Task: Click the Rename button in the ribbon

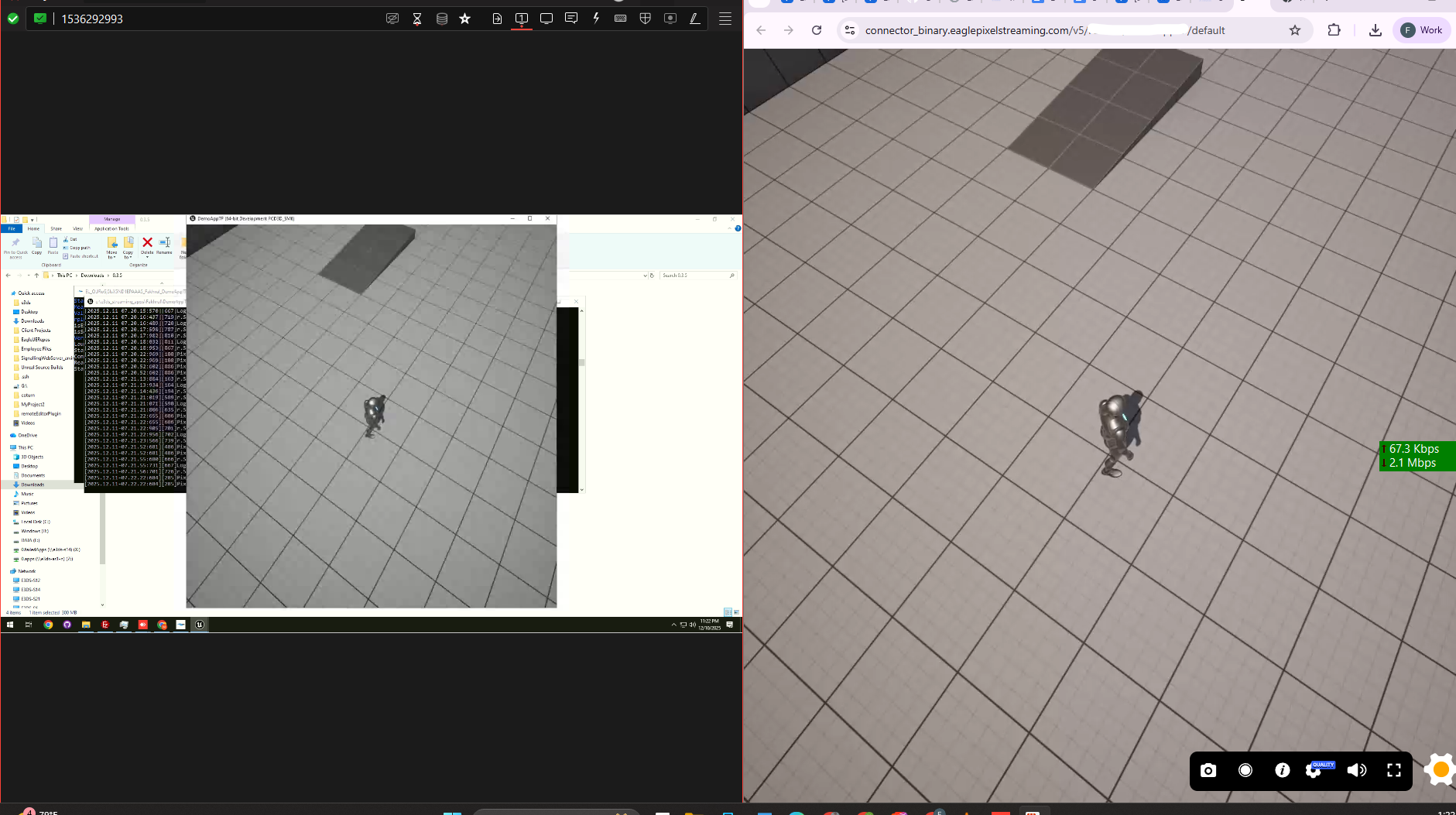Action: point(164,245)
